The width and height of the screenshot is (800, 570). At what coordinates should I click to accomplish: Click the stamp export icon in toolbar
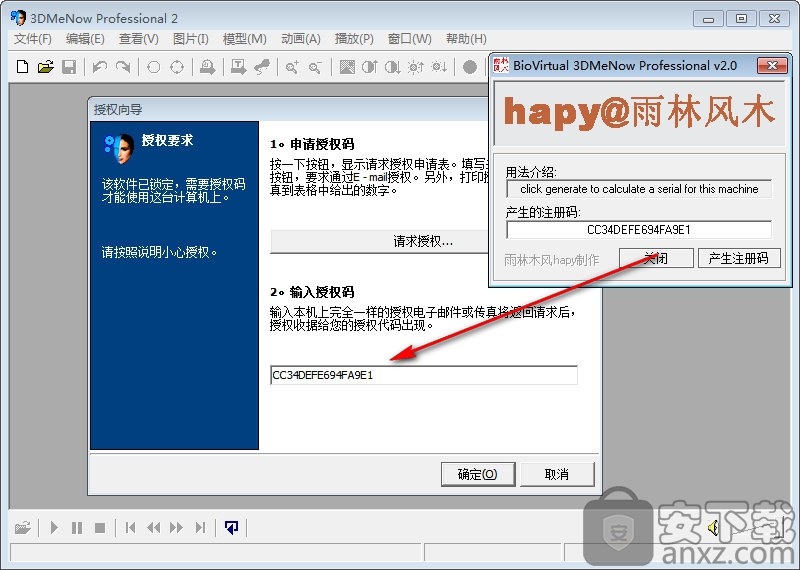coord(207,67)
